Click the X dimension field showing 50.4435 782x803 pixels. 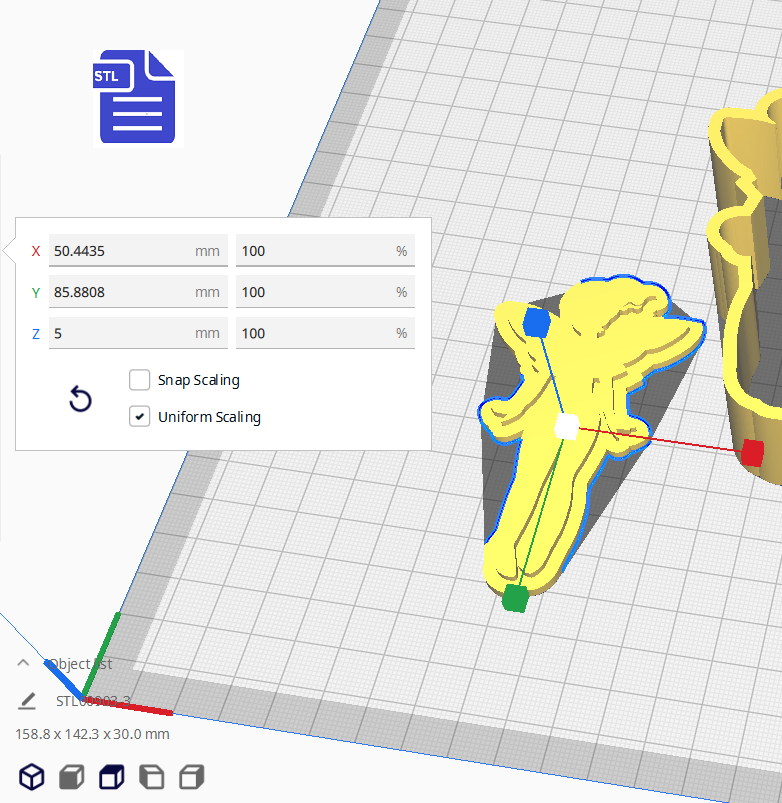(120, 251)
